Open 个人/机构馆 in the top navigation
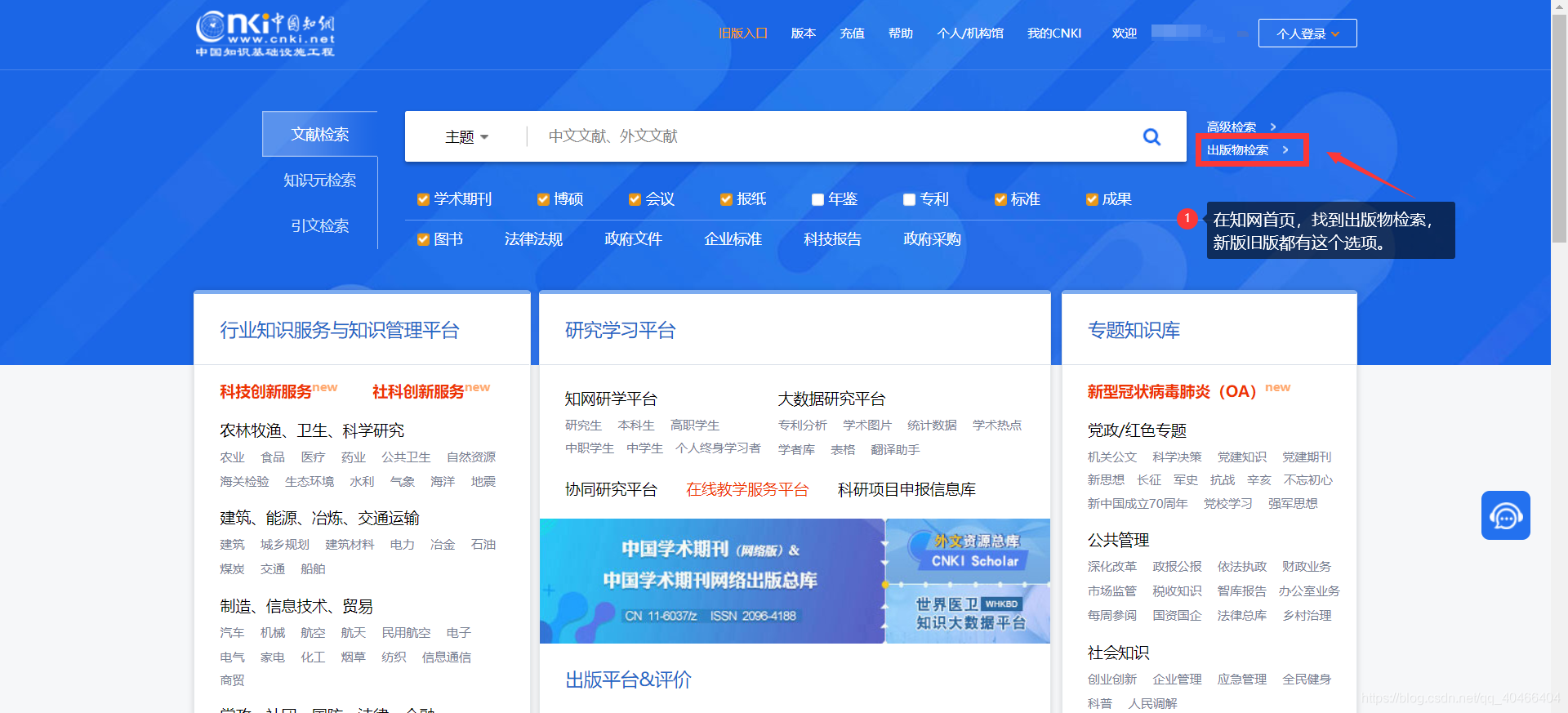The height and width of the screenshot is (713, 1568). [x=970, y=33]
